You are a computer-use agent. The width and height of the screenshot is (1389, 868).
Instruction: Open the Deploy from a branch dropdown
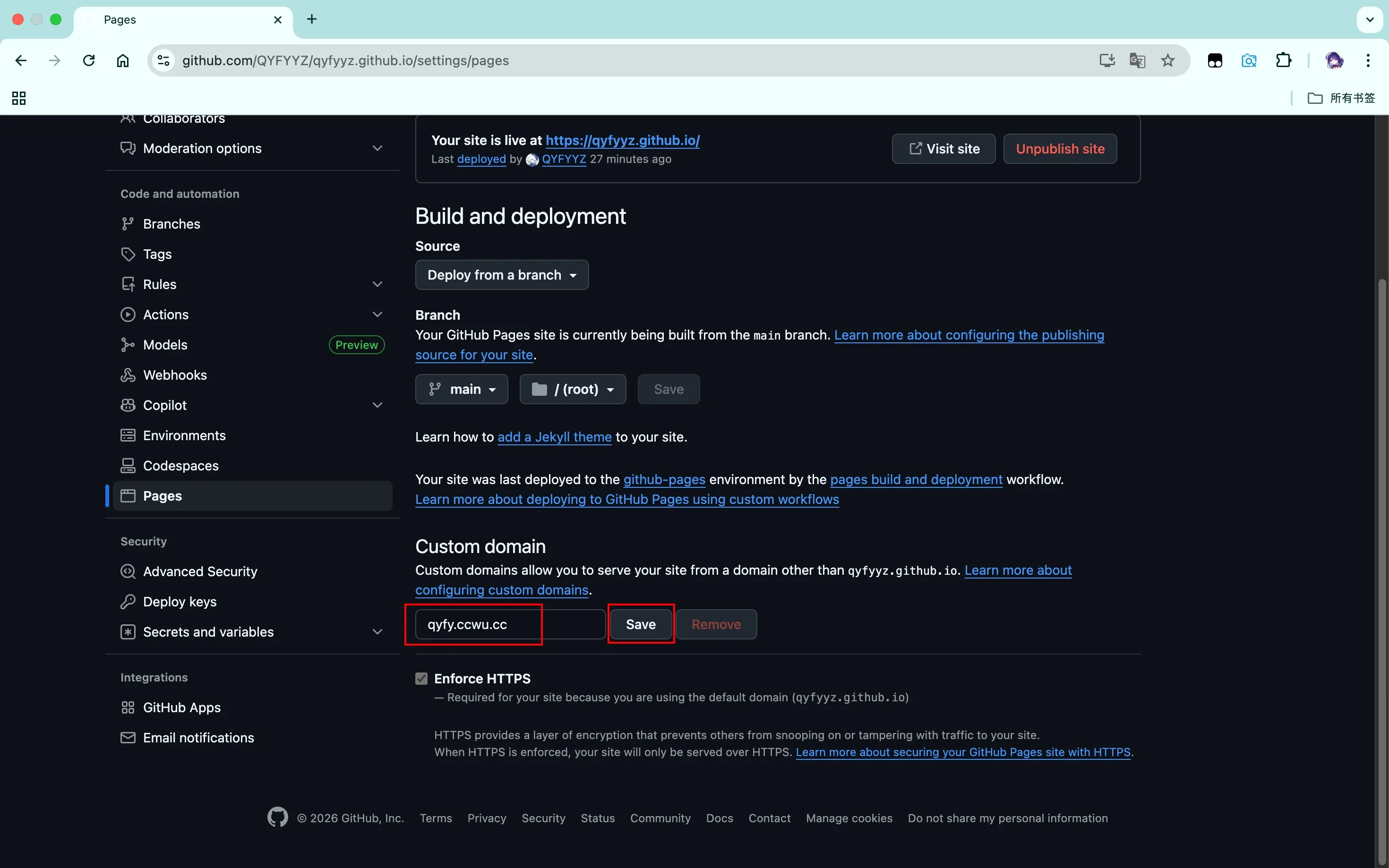click(501, 275)
